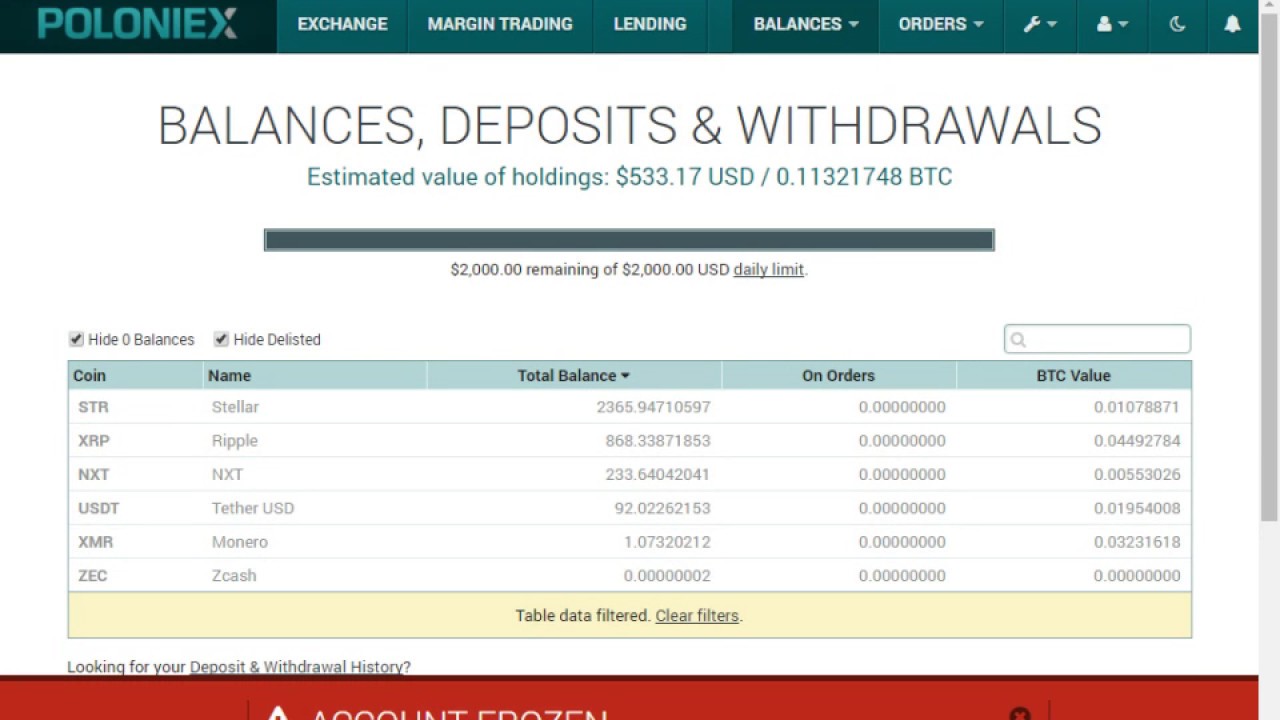Click the Poloniex logo
Viewport: 1280px width, 720px height.
click(138, 23)
